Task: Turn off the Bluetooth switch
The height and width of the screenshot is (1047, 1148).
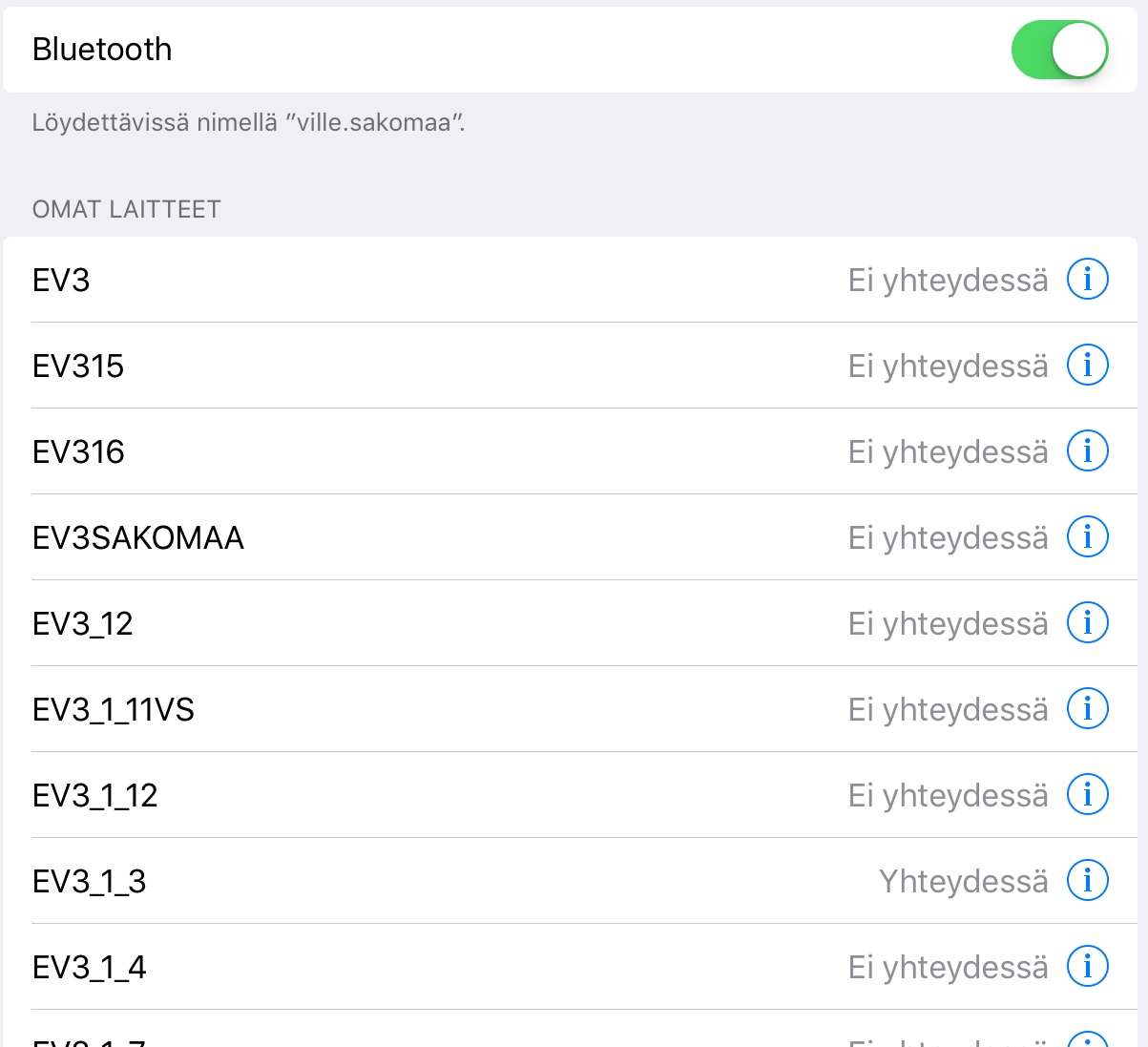Action: coord(1059,50)
